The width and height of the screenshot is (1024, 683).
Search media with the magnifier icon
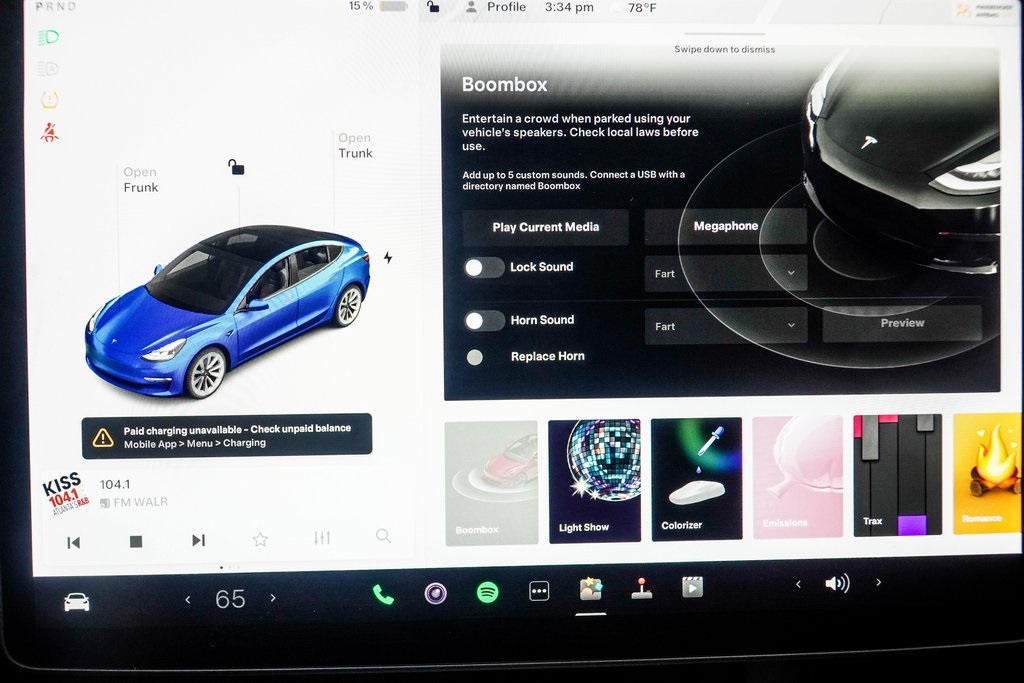coord(383,536)
